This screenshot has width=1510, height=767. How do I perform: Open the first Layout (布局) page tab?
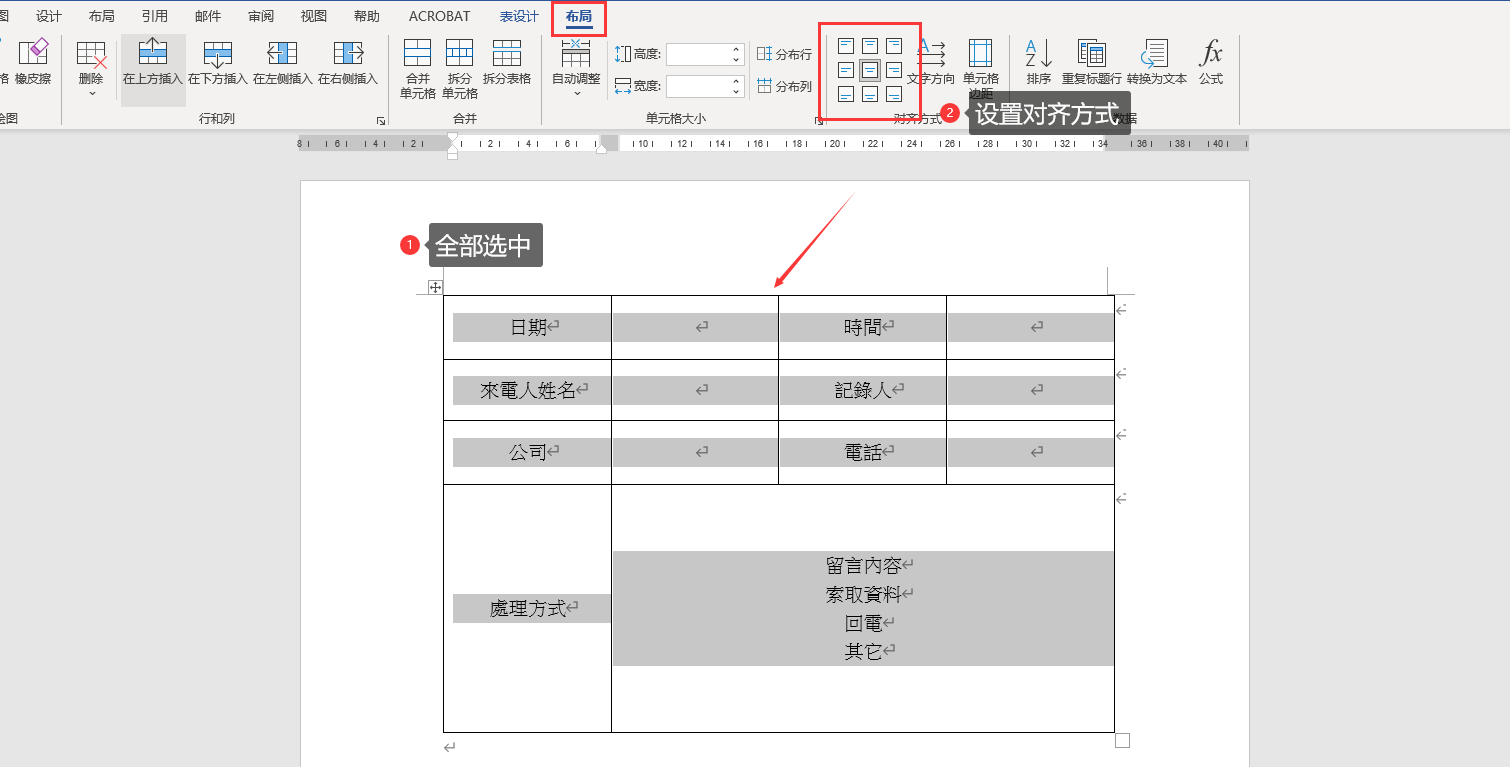(101, 16)
